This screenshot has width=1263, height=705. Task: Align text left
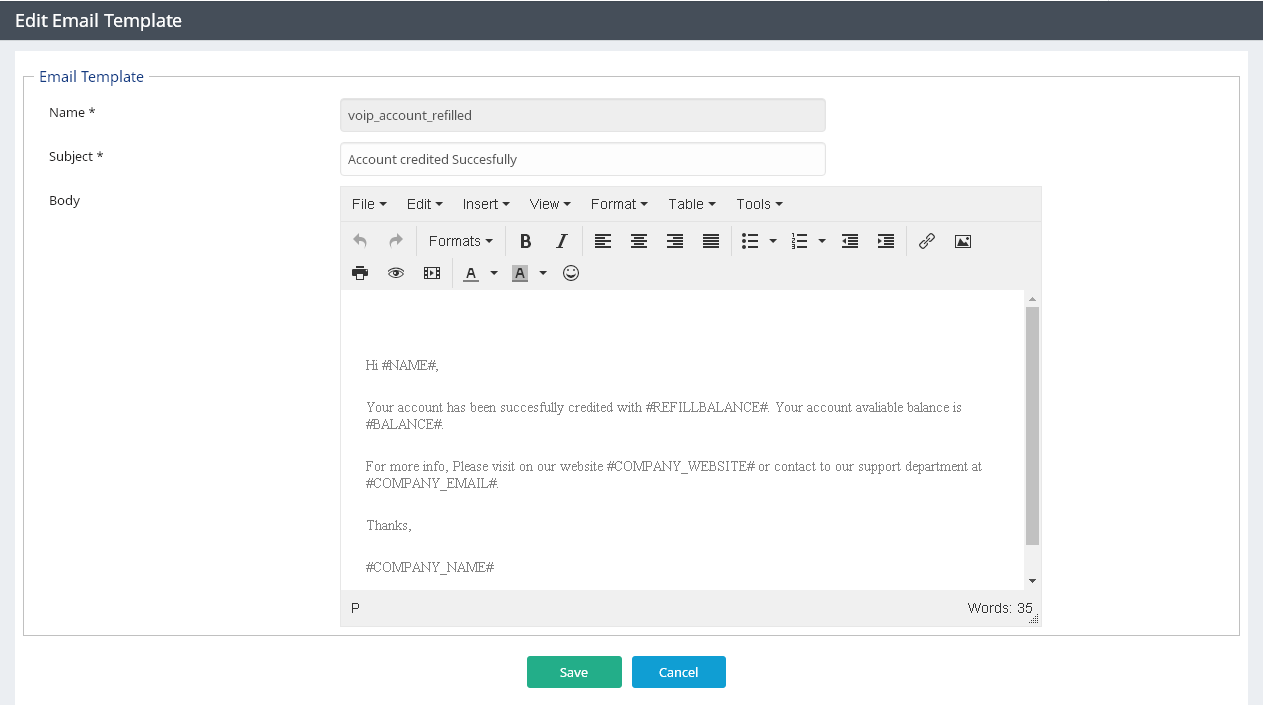(603, 241)
